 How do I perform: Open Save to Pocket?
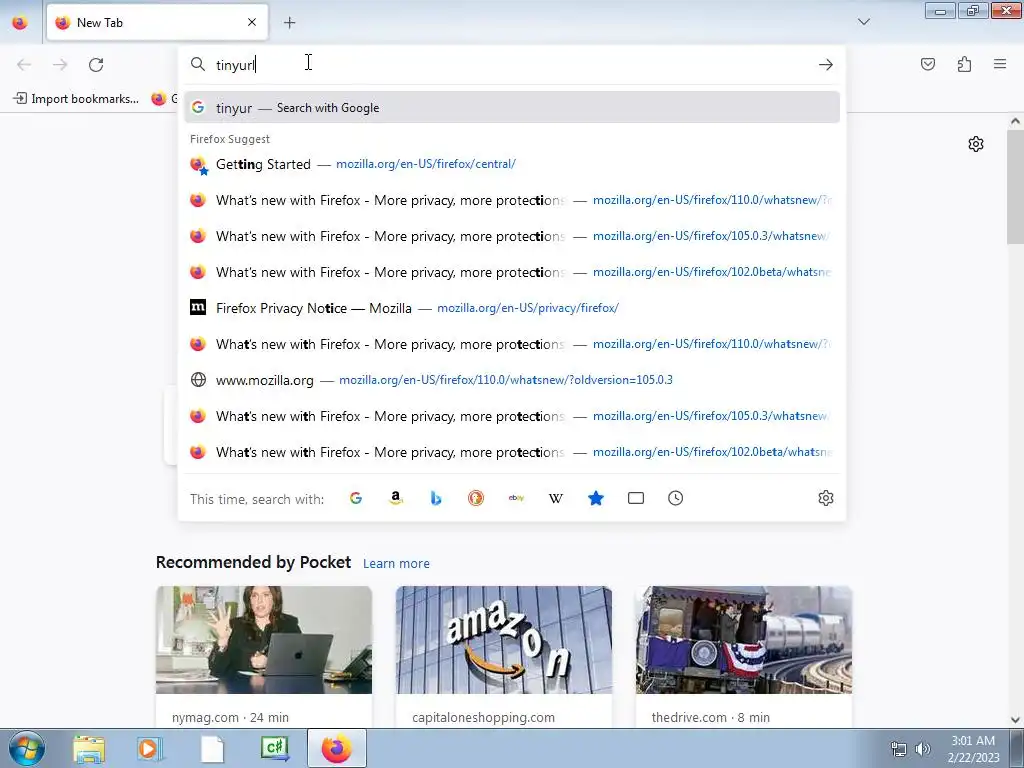[927, 64]
